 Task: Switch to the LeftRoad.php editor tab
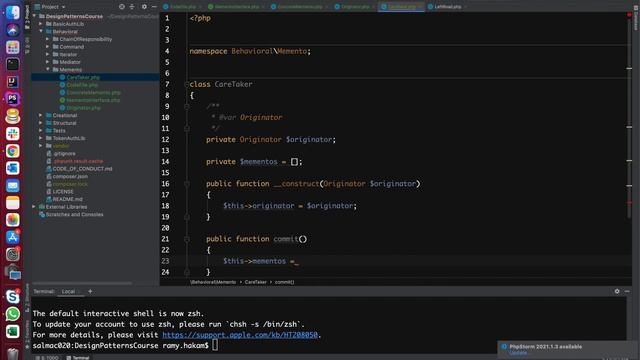[448, 7]
